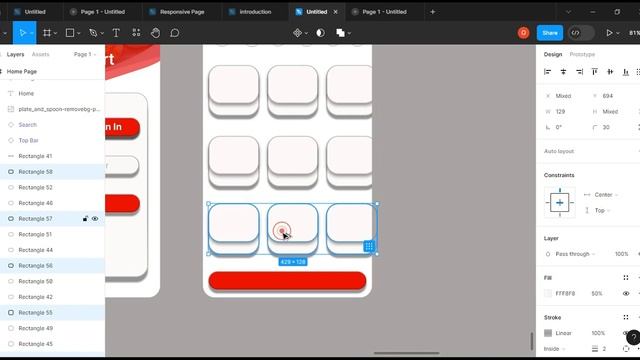Click the FFF8F8 fill color swatch

click(x=548, y=293)
